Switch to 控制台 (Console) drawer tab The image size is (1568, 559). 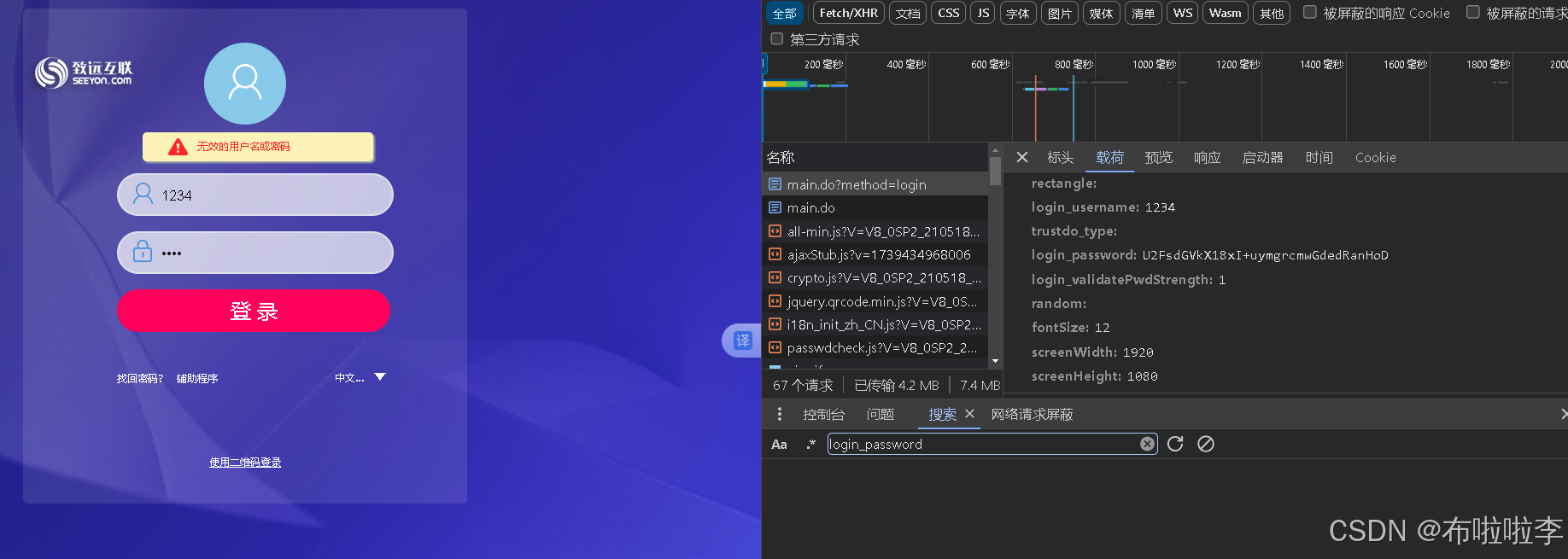pyautogui.click(x=823, y=414)
